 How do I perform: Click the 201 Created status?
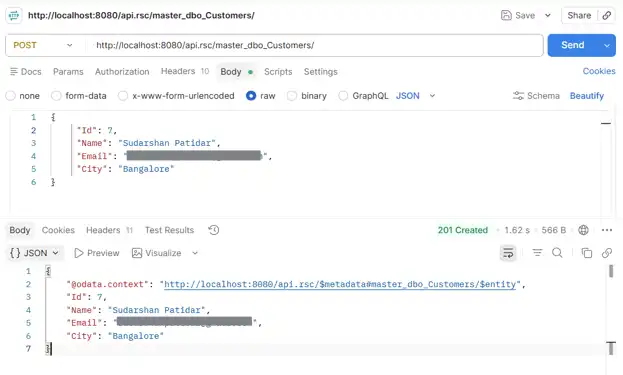click(x=462, y=230)
